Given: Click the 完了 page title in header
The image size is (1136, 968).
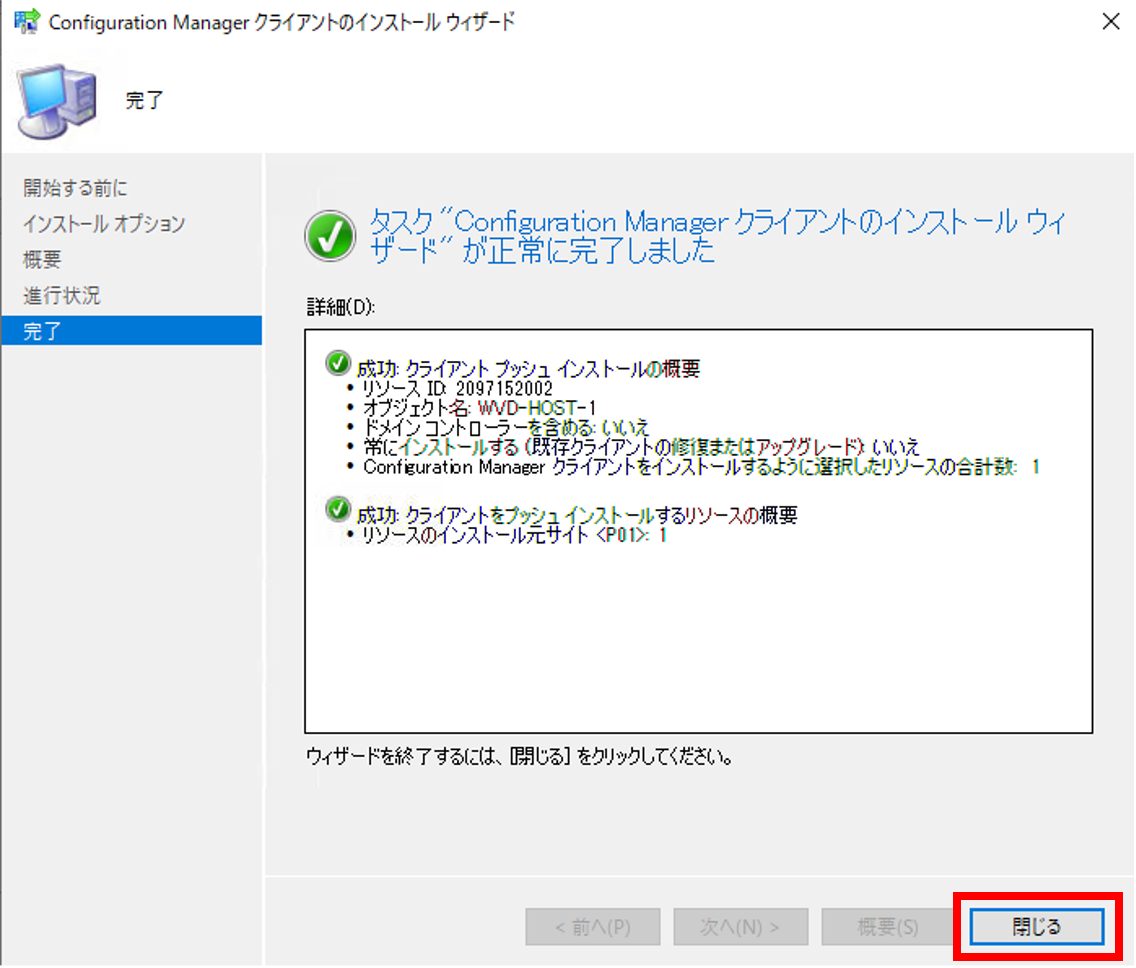Looking at the screenshot, I should pyautogui.click(x=144, y=101).
